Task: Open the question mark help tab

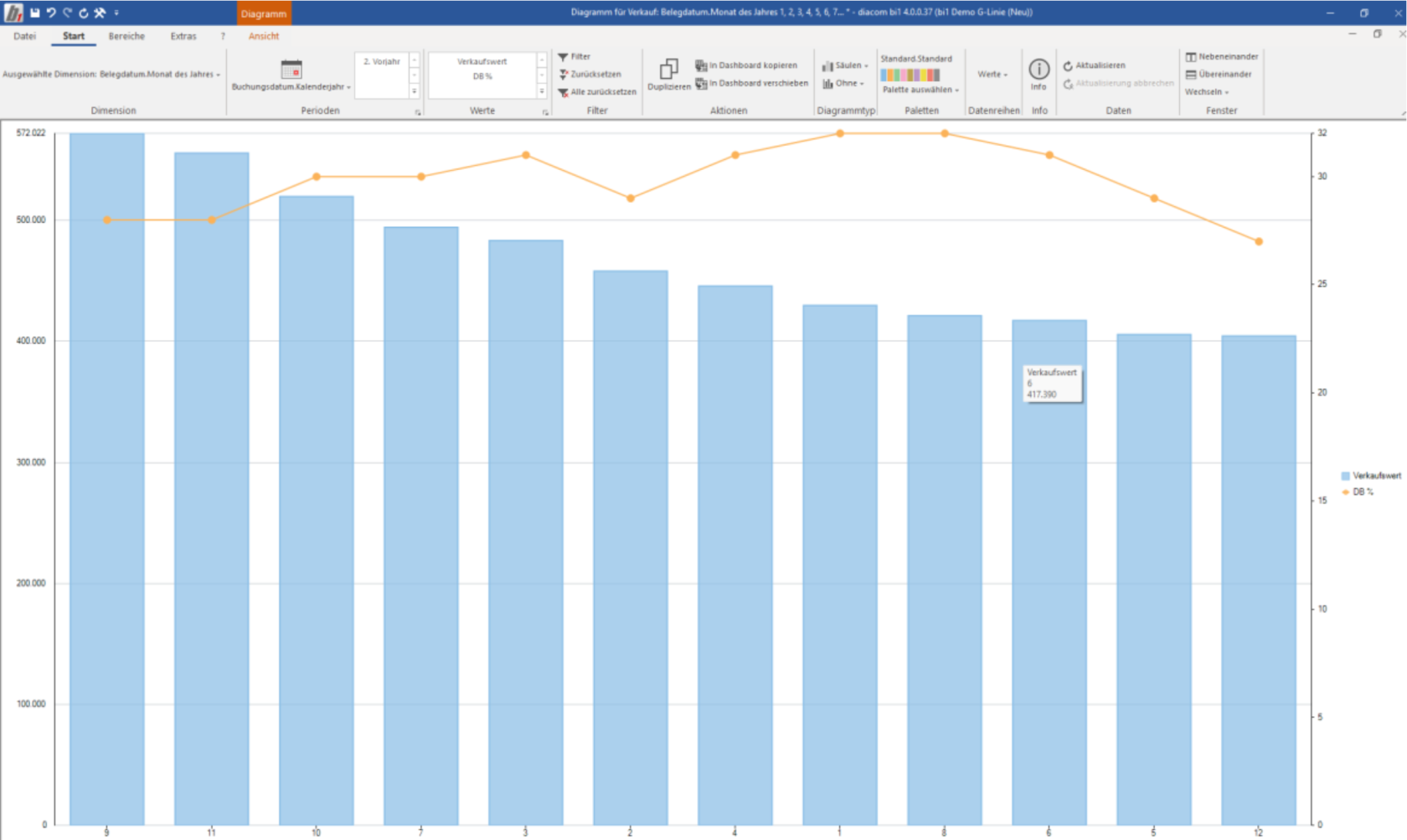Action: click(x=223, y=36)
